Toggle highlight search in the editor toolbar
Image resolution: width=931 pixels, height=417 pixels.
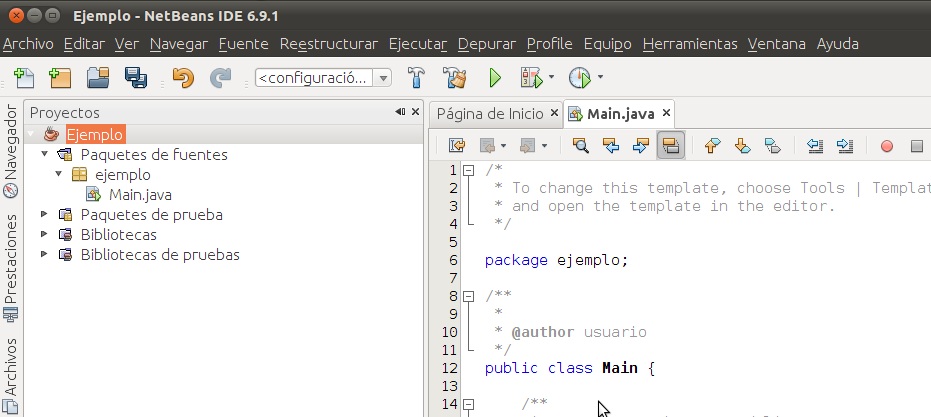click(x=670, y=146)
